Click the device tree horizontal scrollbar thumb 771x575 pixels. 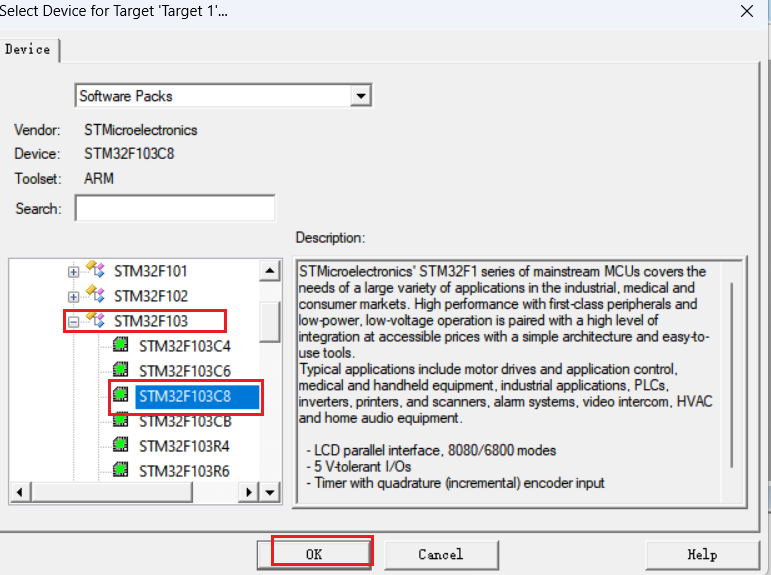point(112,492)
